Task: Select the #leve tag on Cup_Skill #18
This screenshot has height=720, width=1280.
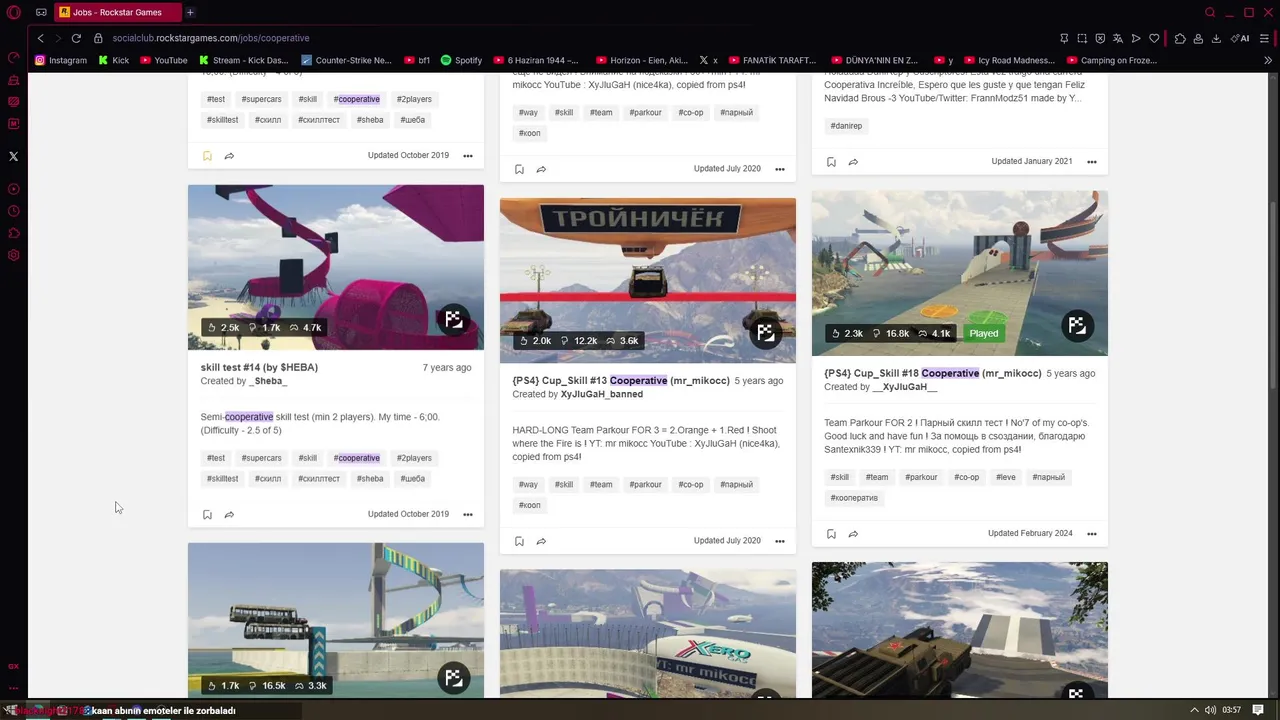Action: click(x=1005, y=477)
